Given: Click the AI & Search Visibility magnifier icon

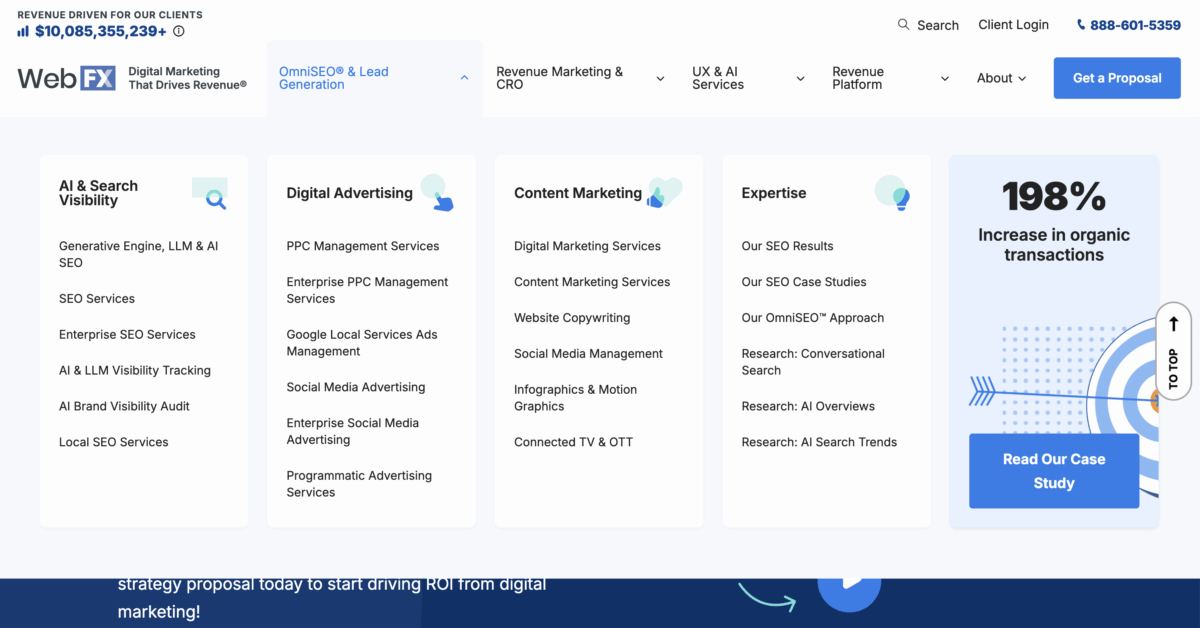Looking at the screenshot, I should click(210, 193).
